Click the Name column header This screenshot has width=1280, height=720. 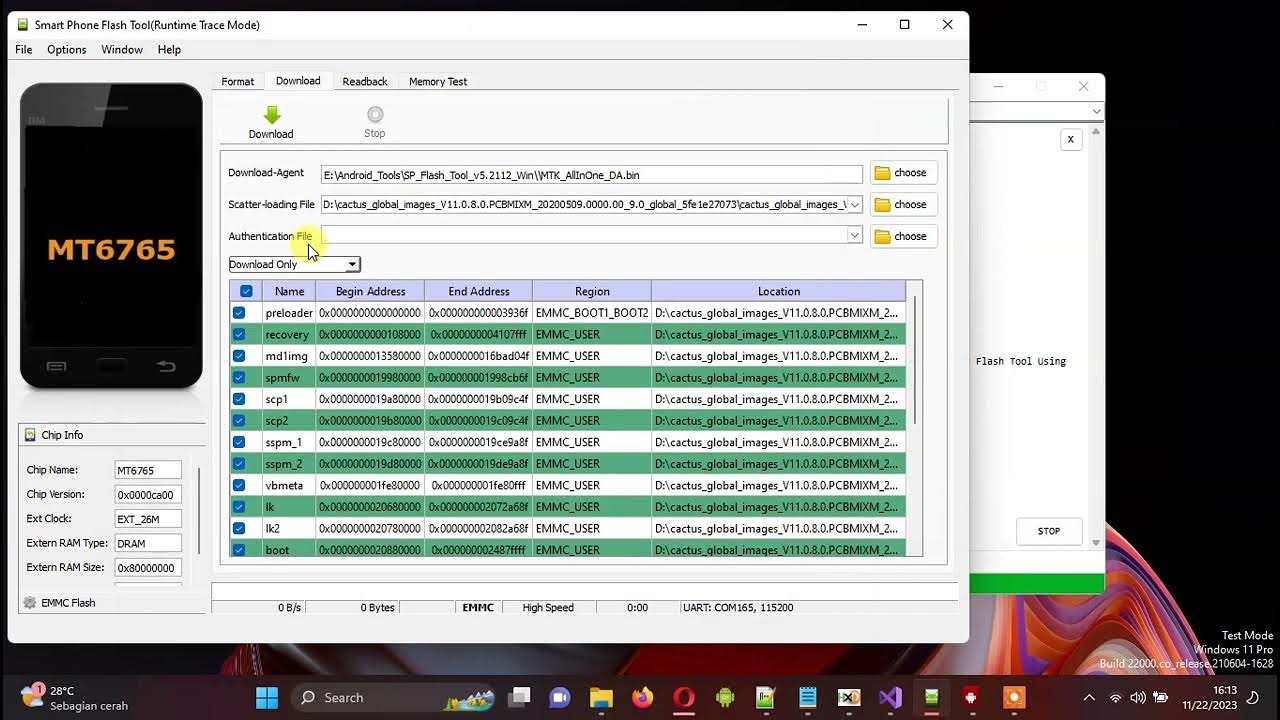[289, 291]
